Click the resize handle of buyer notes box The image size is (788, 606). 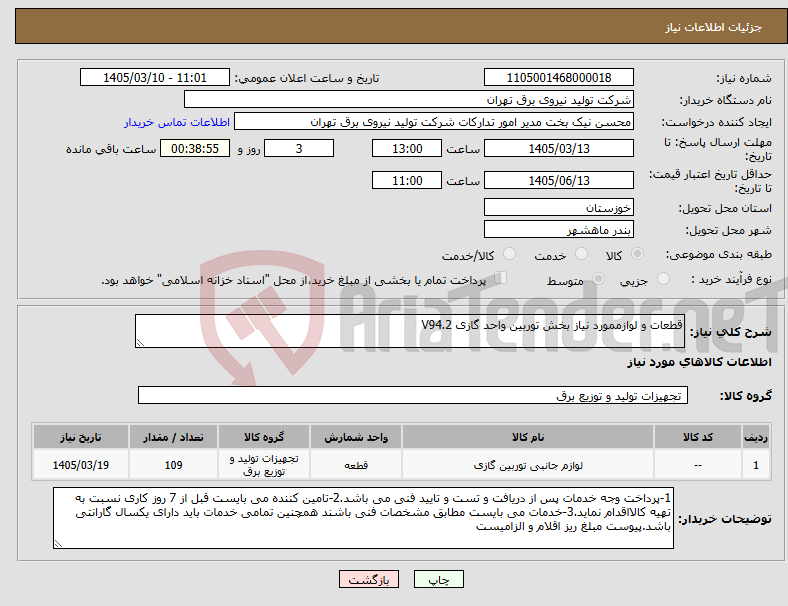click(58, 544)
